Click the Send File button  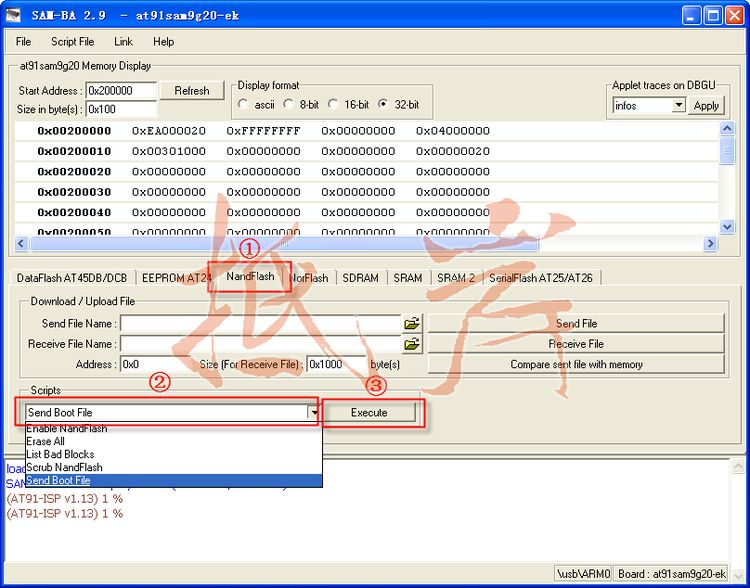(576, 323)
